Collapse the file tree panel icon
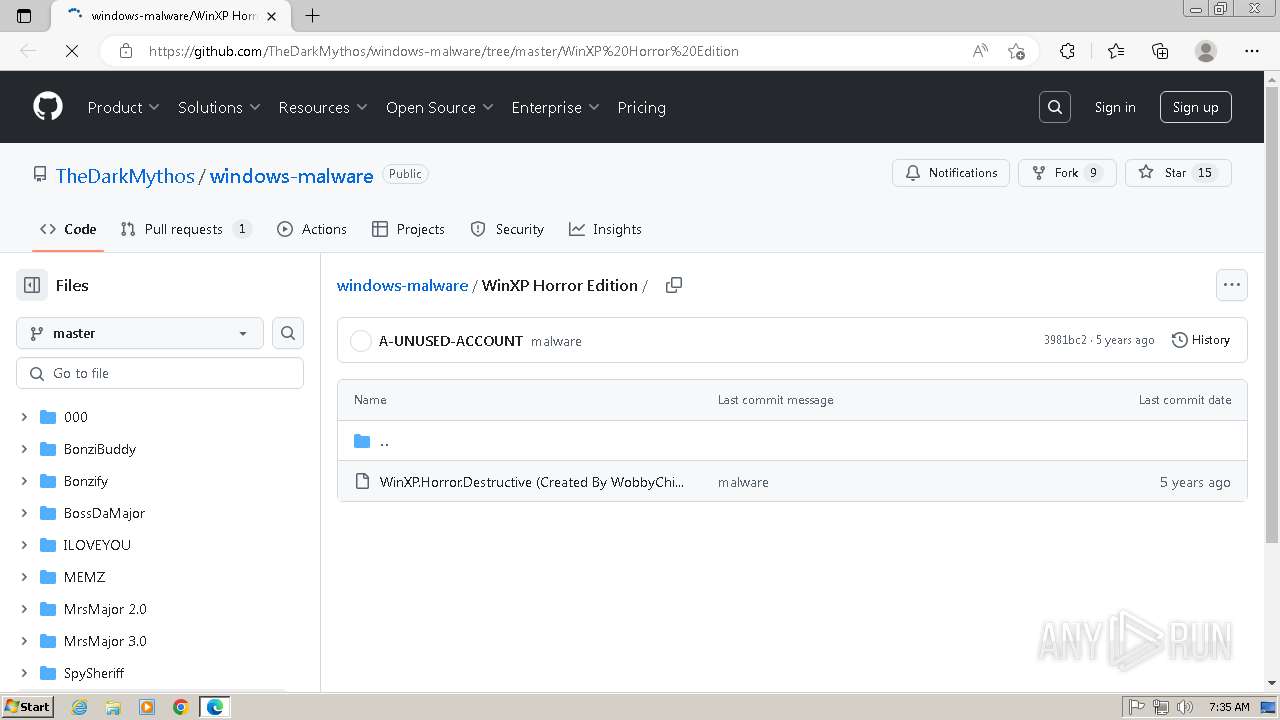This screenshot has height=720, width=1280. click(x=32, y=285)
